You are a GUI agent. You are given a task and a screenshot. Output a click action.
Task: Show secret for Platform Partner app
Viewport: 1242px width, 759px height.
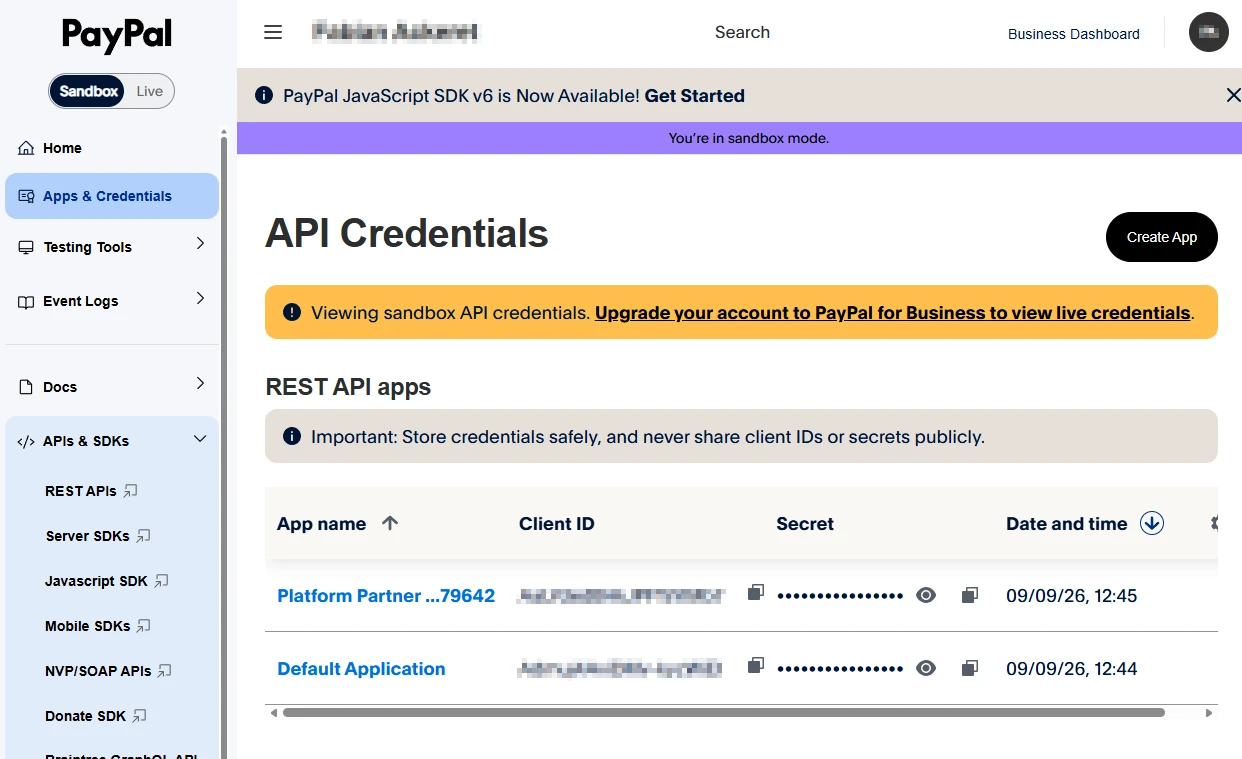tap(926, 595)
